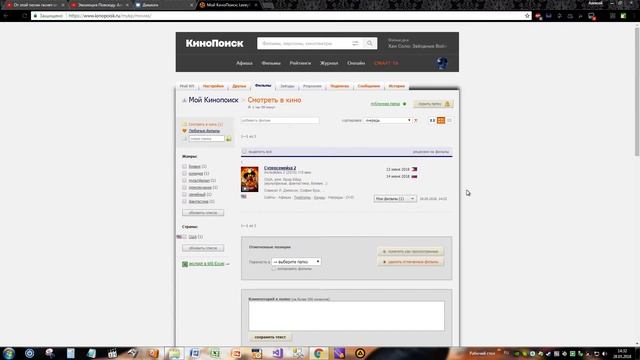Open the Сообщения tab
This screenshot has height=360, width=640.
(369, 86)
